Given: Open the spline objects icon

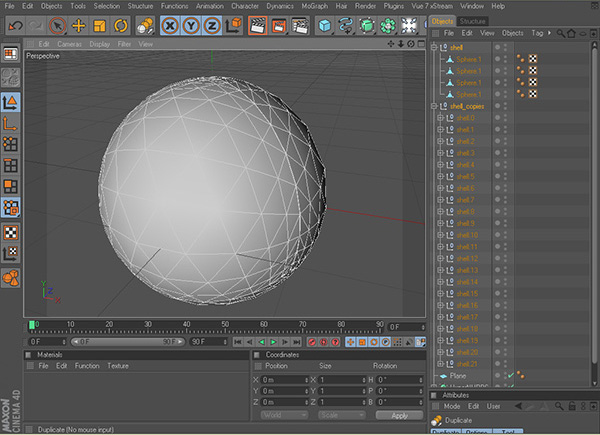Looking at the screenshot, I should 346,26.
